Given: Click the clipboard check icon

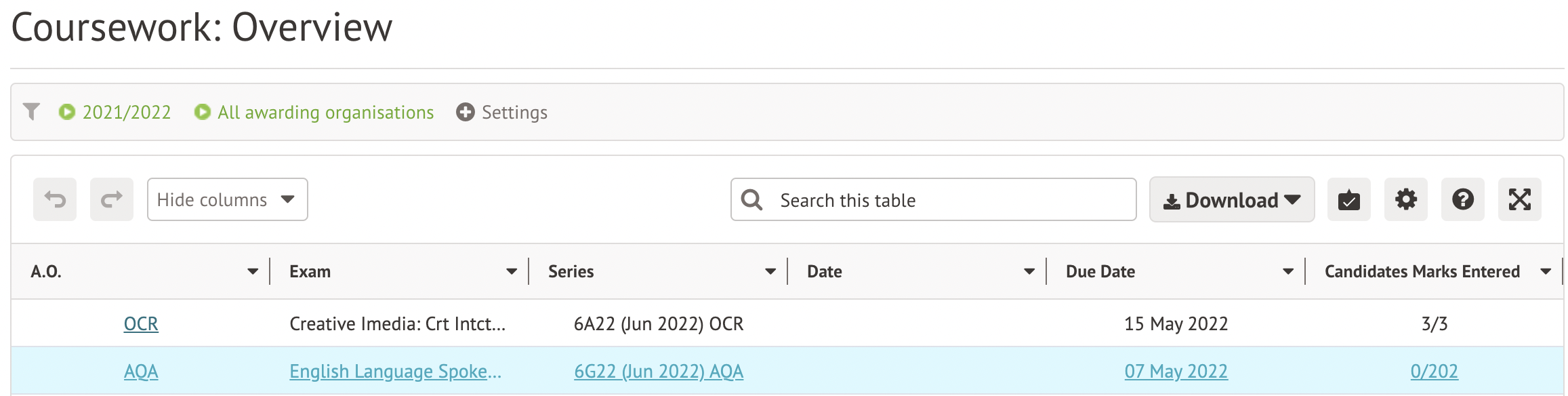Looking at the screenshot, I should [x=1348, y=199].
